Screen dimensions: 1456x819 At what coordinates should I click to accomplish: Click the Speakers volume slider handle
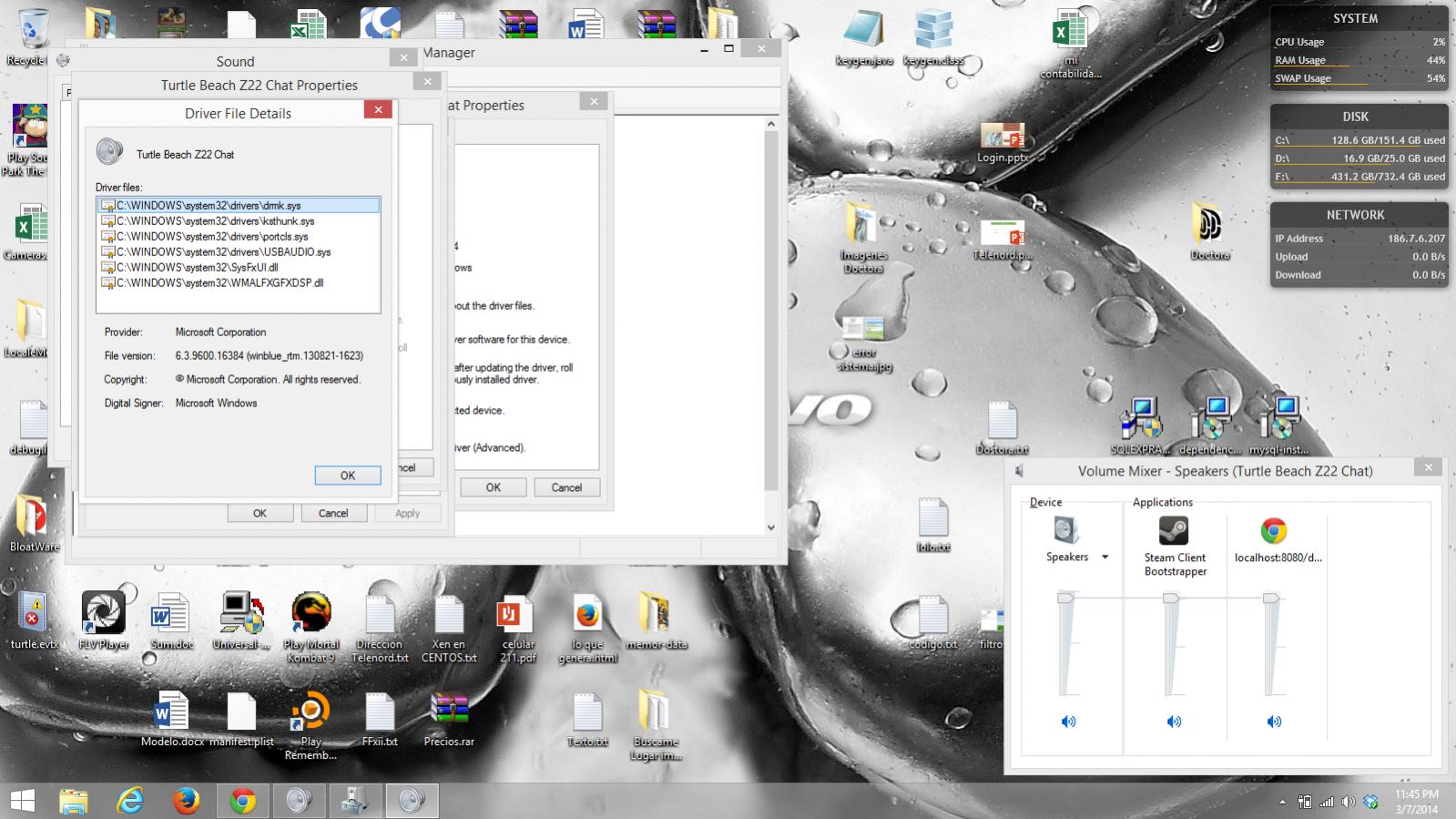pos(1065,598)
